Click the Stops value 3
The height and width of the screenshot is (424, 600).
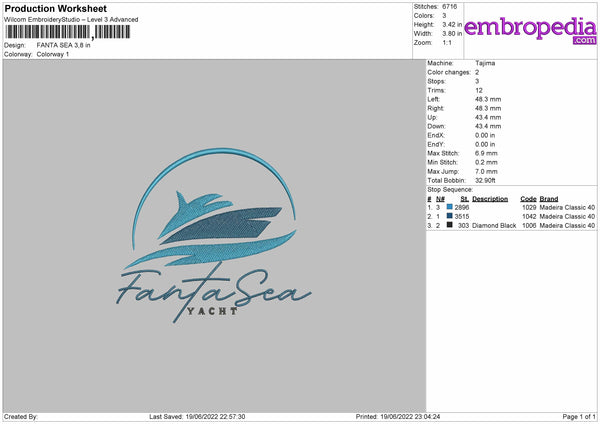click(477, 81)
